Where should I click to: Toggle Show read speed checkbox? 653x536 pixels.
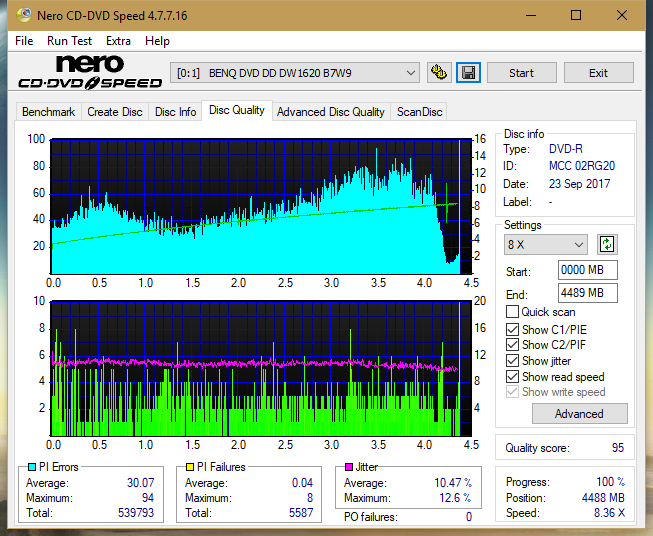[x=512, y=376]
